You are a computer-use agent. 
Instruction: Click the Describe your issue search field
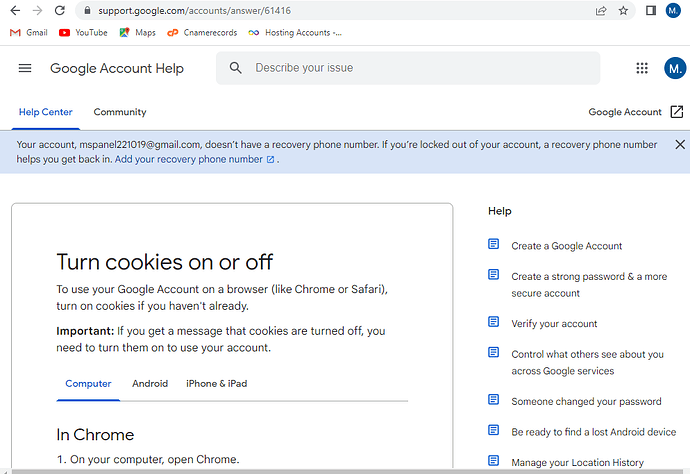pyautogui.click(x=408, y=68)
